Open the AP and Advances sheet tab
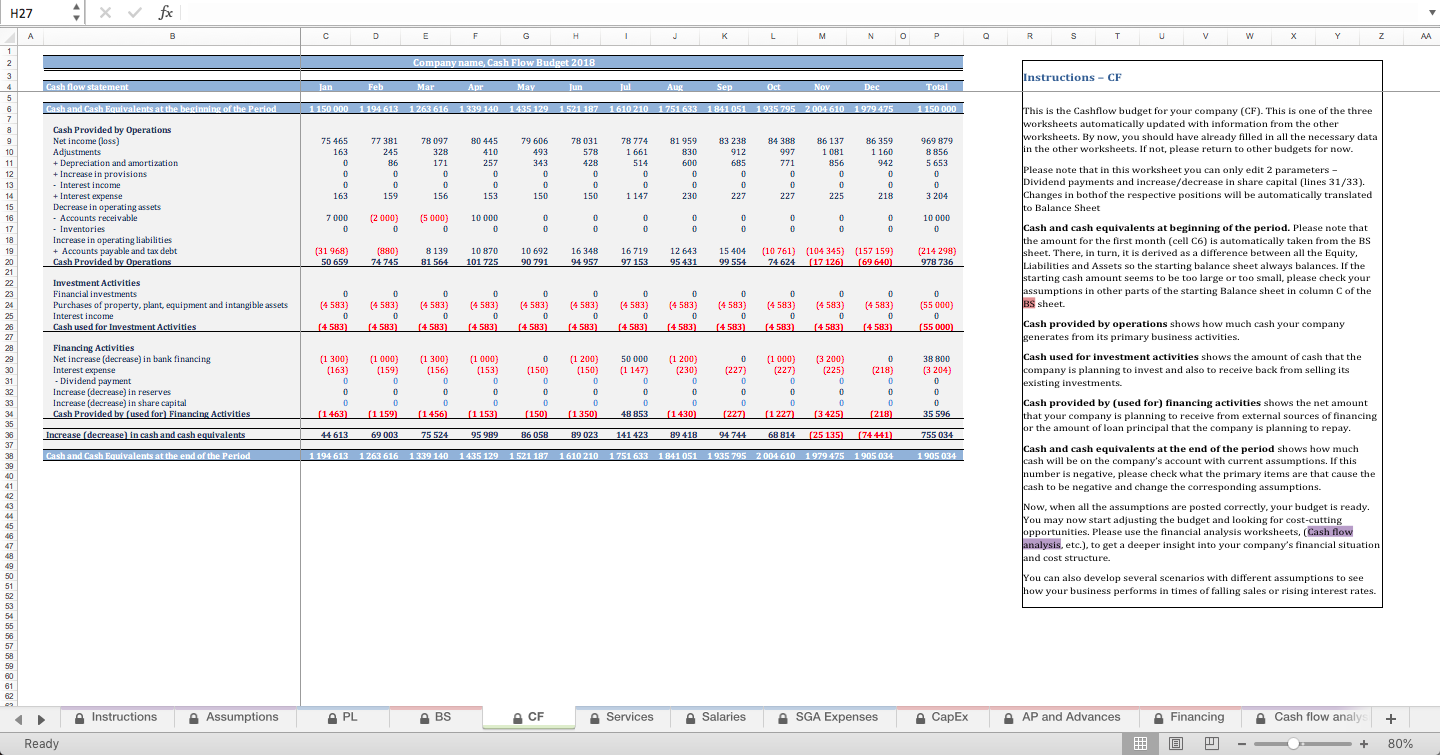Screen dimensions: 1440x755 [x=1063, y=717]
